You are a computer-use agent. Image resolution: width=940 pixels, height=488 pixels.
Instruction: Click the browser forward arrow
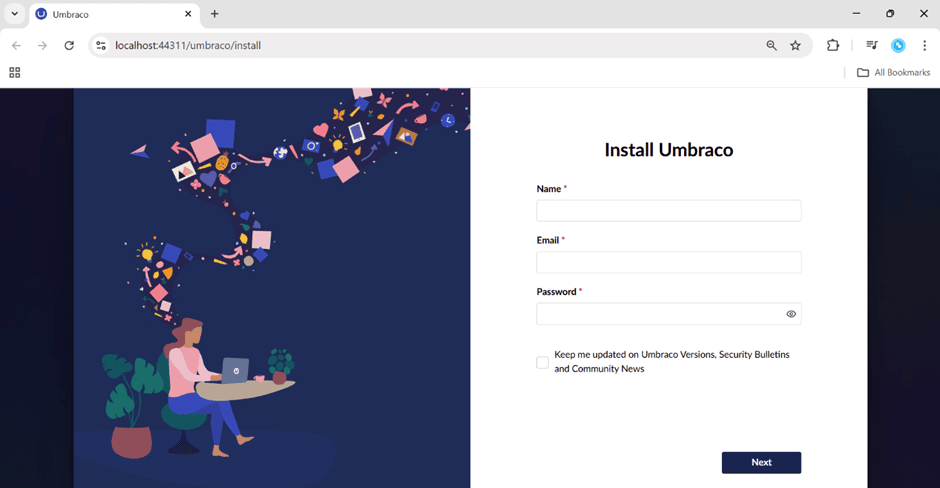coord(42,45)
